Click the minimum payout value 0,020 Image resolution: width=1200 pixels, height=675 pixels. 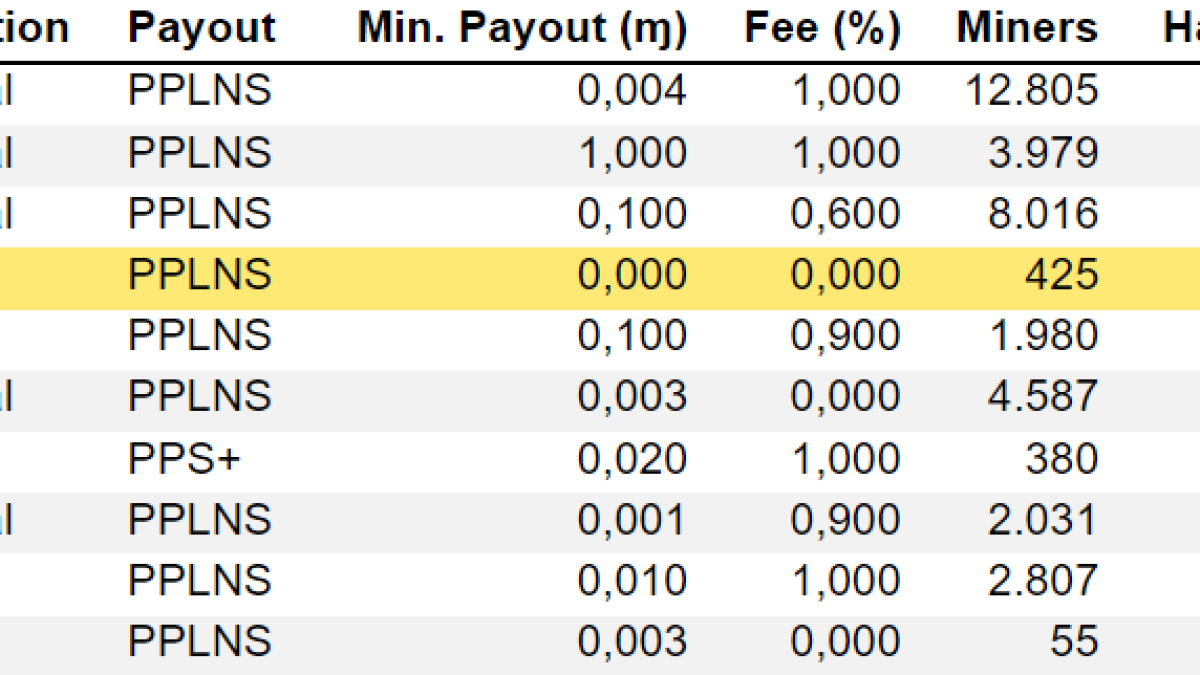coord(632,459)
